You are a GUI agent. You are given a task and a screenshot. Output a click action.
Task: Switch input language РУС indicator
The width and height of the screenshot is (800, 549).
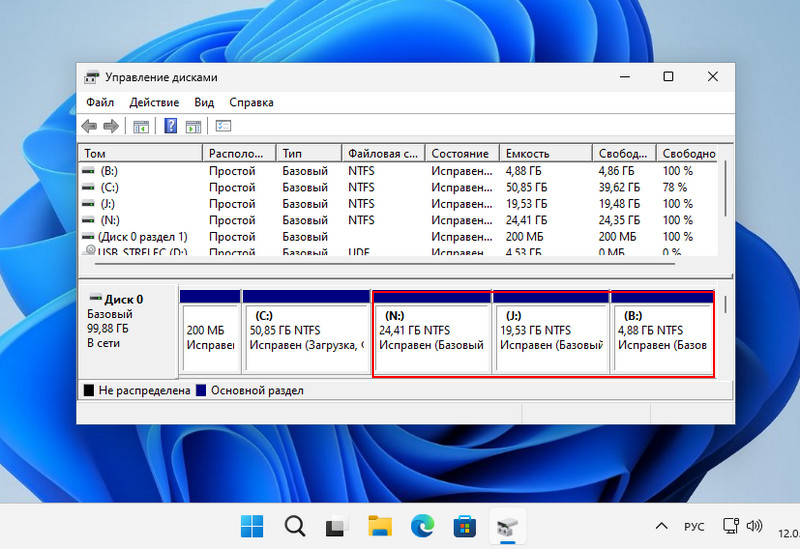[x=694, y=527]
